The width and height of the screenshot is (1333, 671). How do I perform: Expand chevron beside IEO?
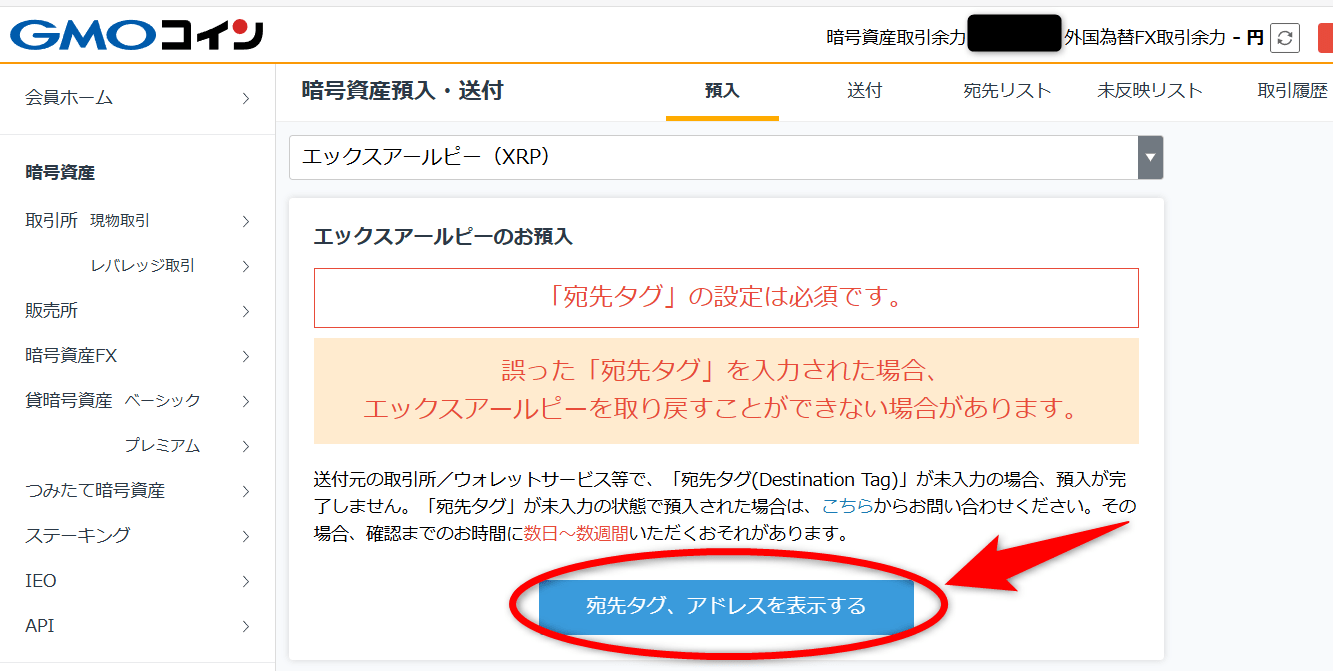click(x=246, y=581)
